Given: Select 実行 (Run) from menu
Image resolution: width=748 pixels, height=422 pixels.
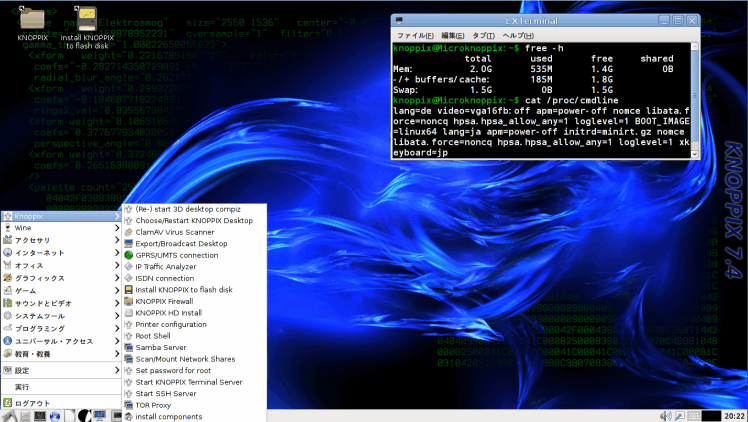Looking at the screenshot, I should (x=61, y=387).
